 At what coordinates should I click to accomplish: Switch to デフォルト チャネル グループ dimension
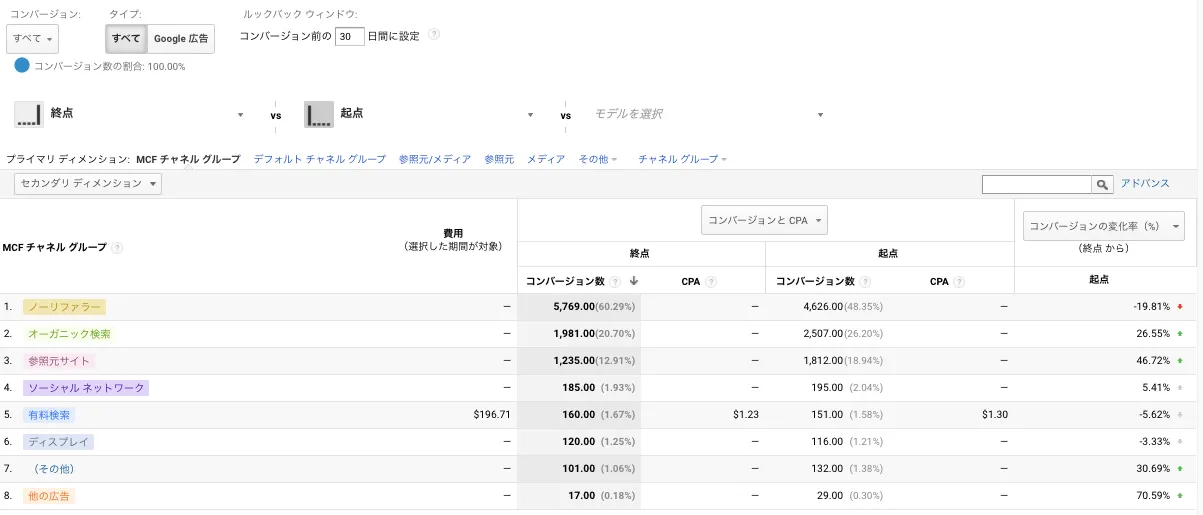coord(319,159)
